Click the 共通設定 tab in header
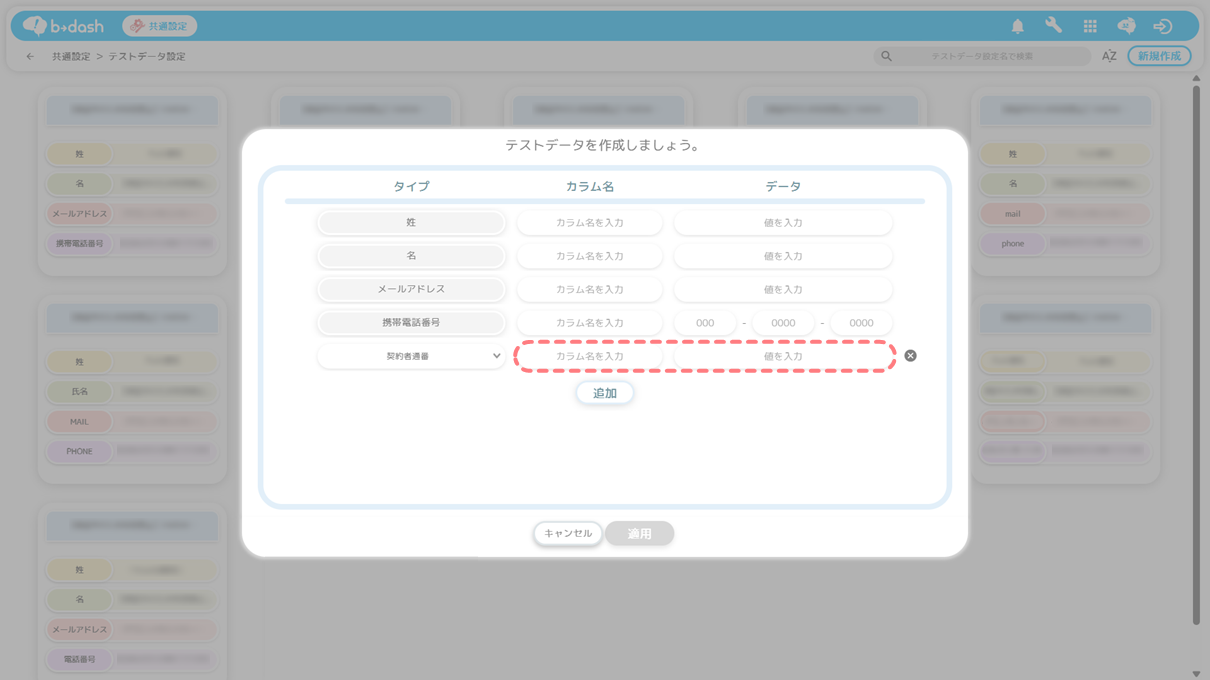The height and width of the screenshot is (680, 1210). point(159,26)
